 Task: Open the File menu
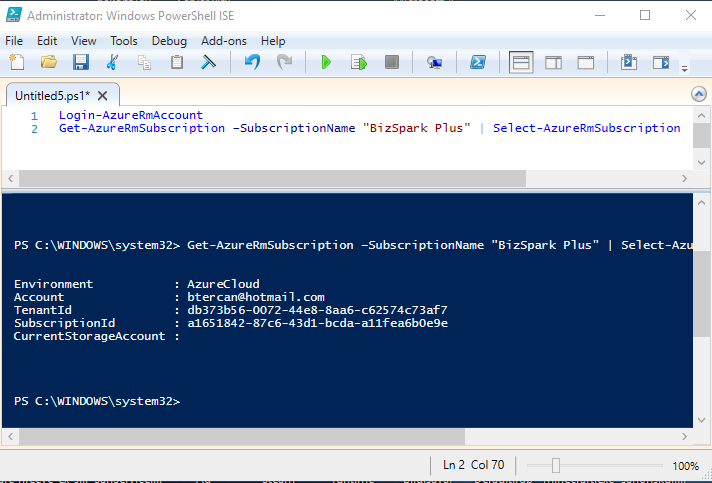click(14, 41)
